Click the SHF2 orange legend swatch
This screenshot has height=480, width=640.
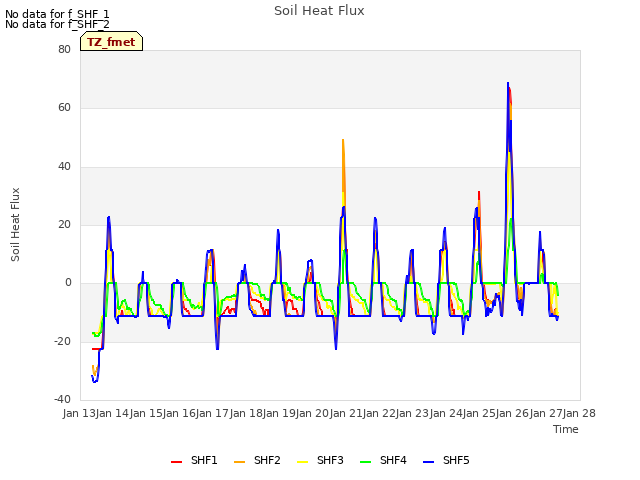[239, 462]
